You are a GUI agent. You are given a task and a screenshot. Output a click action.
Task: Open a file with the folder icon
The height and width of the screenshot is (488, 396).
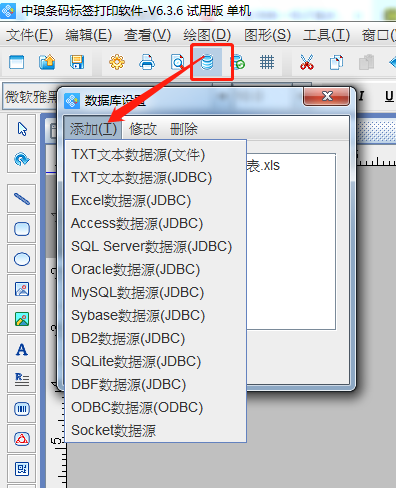point(47,62)
